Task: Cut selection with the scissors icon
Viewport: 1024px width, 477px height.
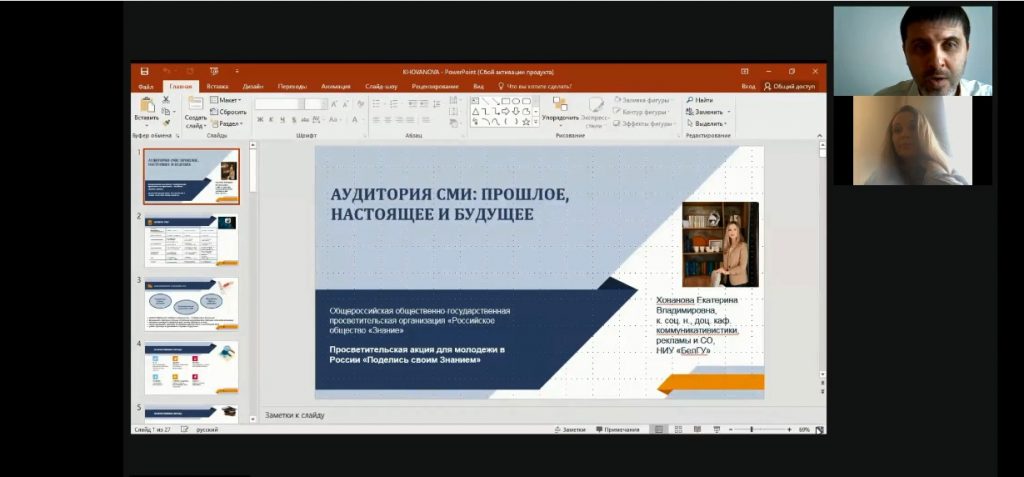Action: tap(166, 100)
